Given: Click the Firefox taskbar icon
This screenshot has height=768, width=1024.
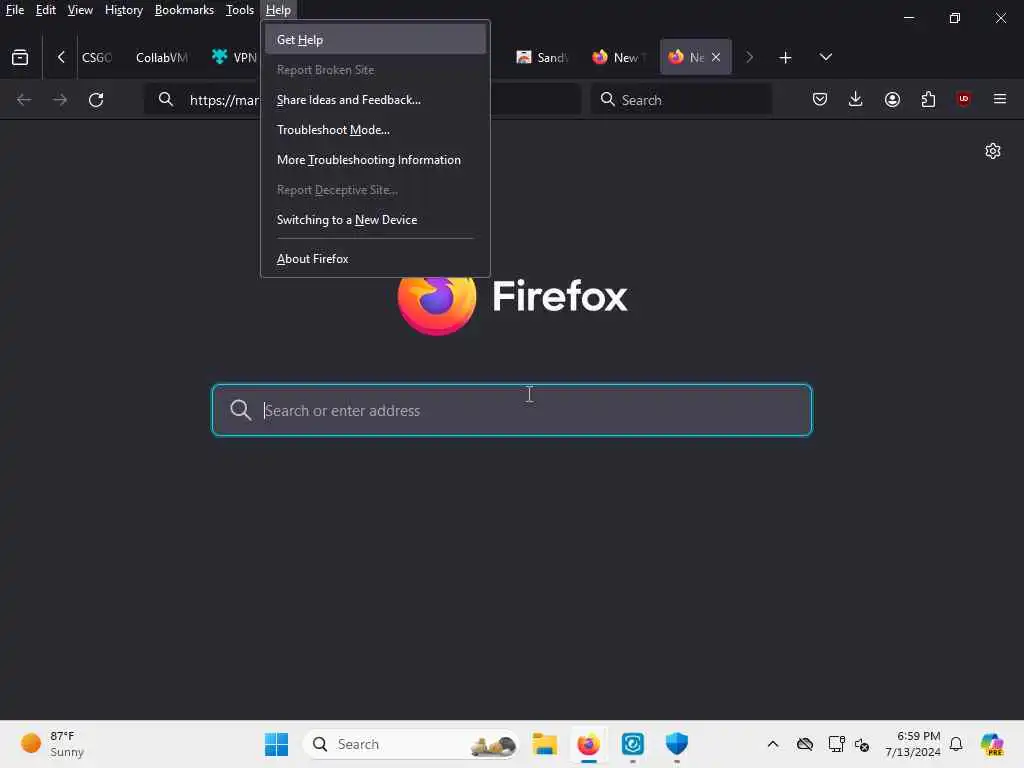Looking at the screenshot, I should coord(588,744).
